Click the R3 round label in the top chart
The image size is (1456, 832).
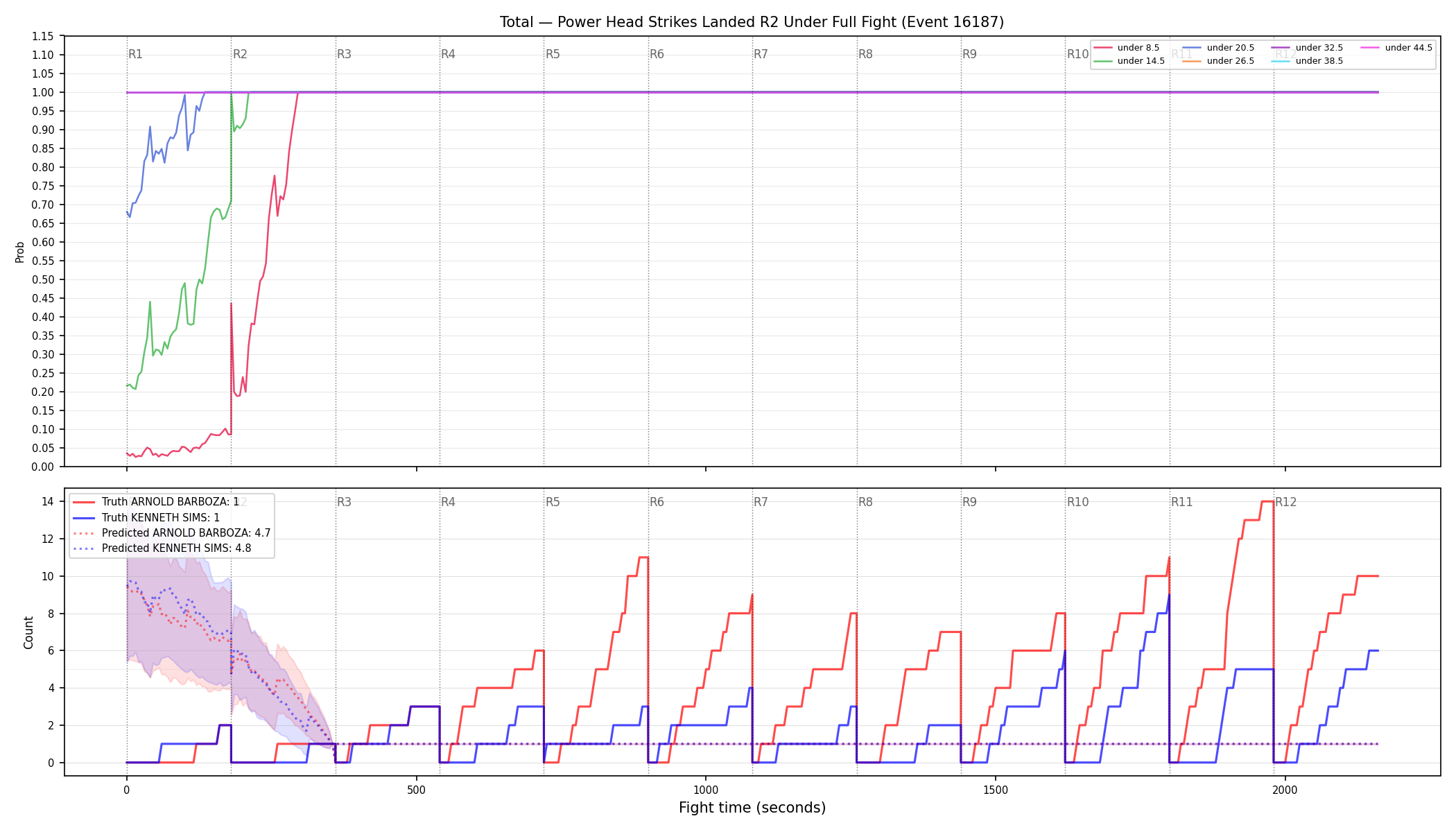[344, 54]
